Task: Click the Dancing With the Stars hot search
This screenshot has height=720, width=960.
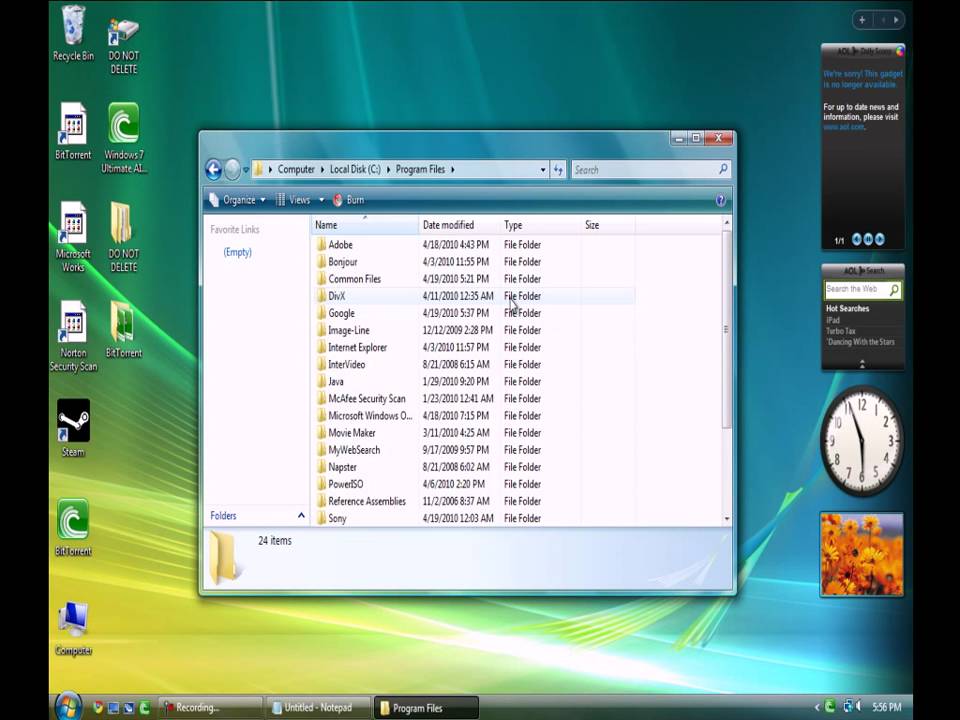Action: [860, 342]
